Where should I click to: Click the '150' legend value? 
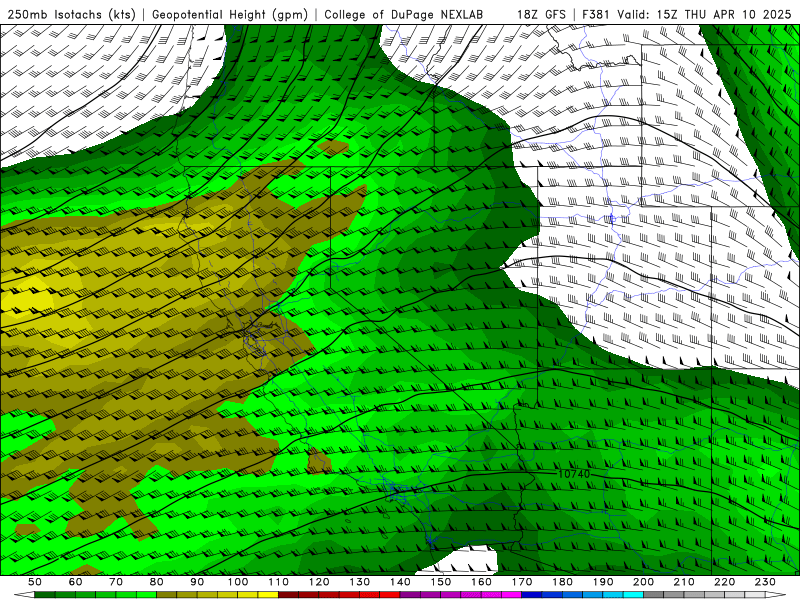(441, 582)
